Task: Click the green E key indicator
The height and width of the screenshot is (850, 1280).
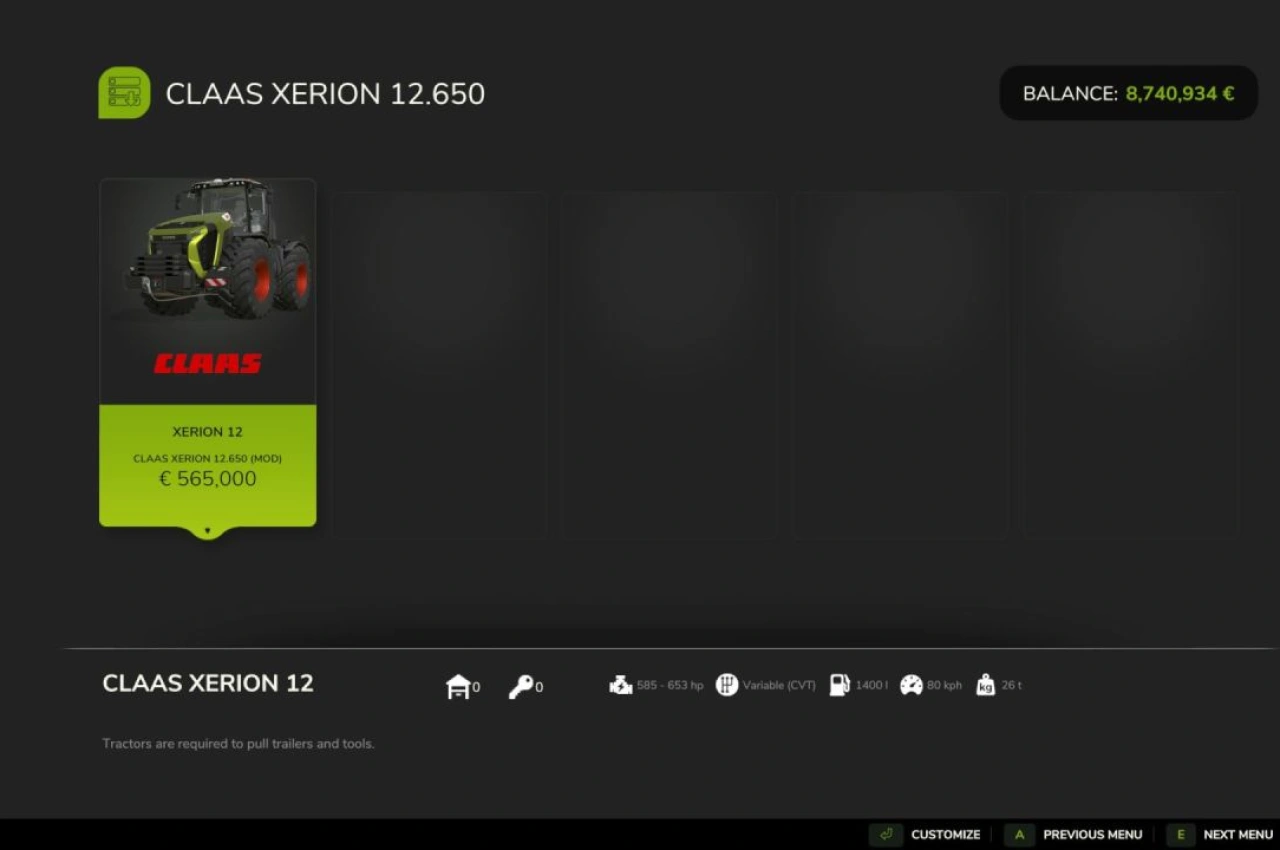Action: click(x=1181, y=834)
